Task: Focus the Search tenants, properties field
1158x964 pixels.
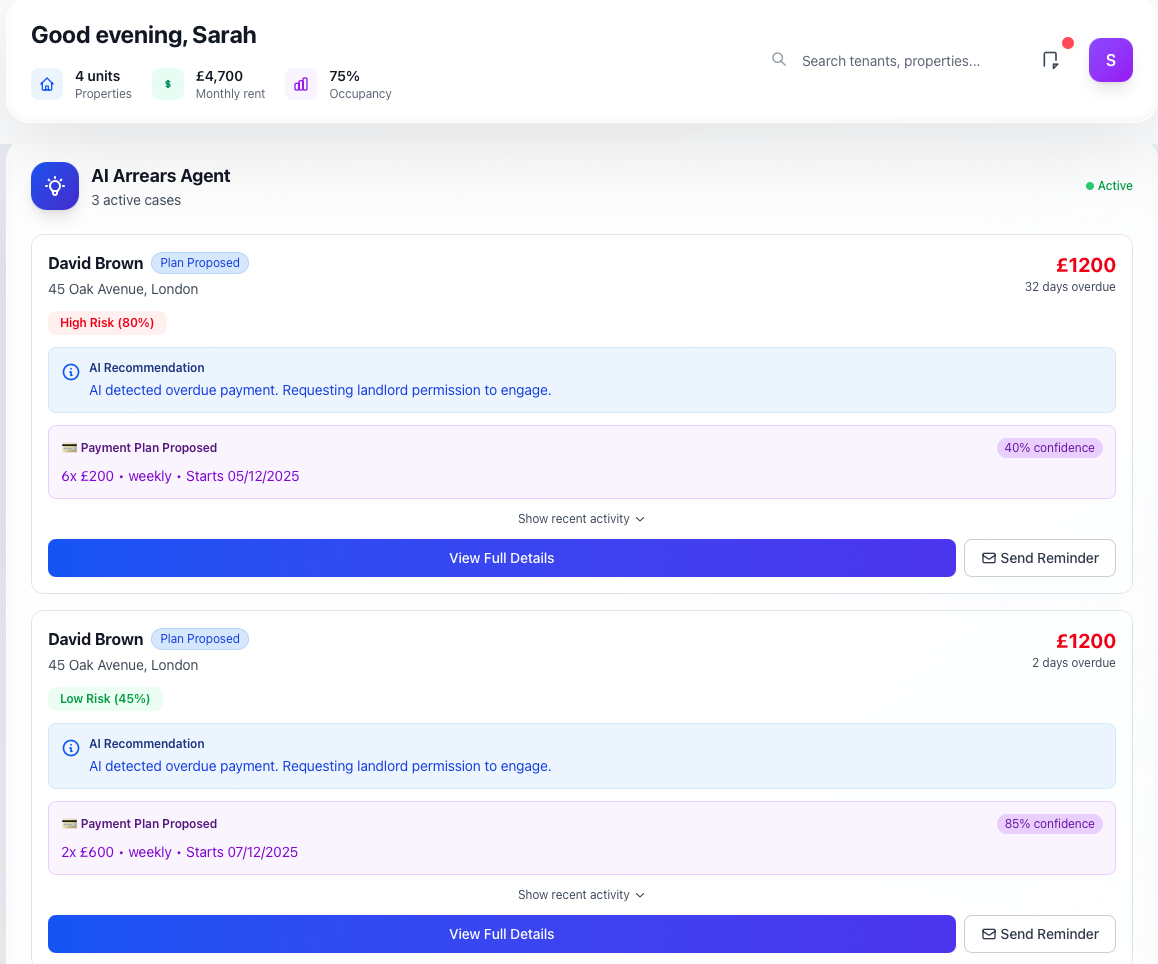Action: [x=900, y=61]
